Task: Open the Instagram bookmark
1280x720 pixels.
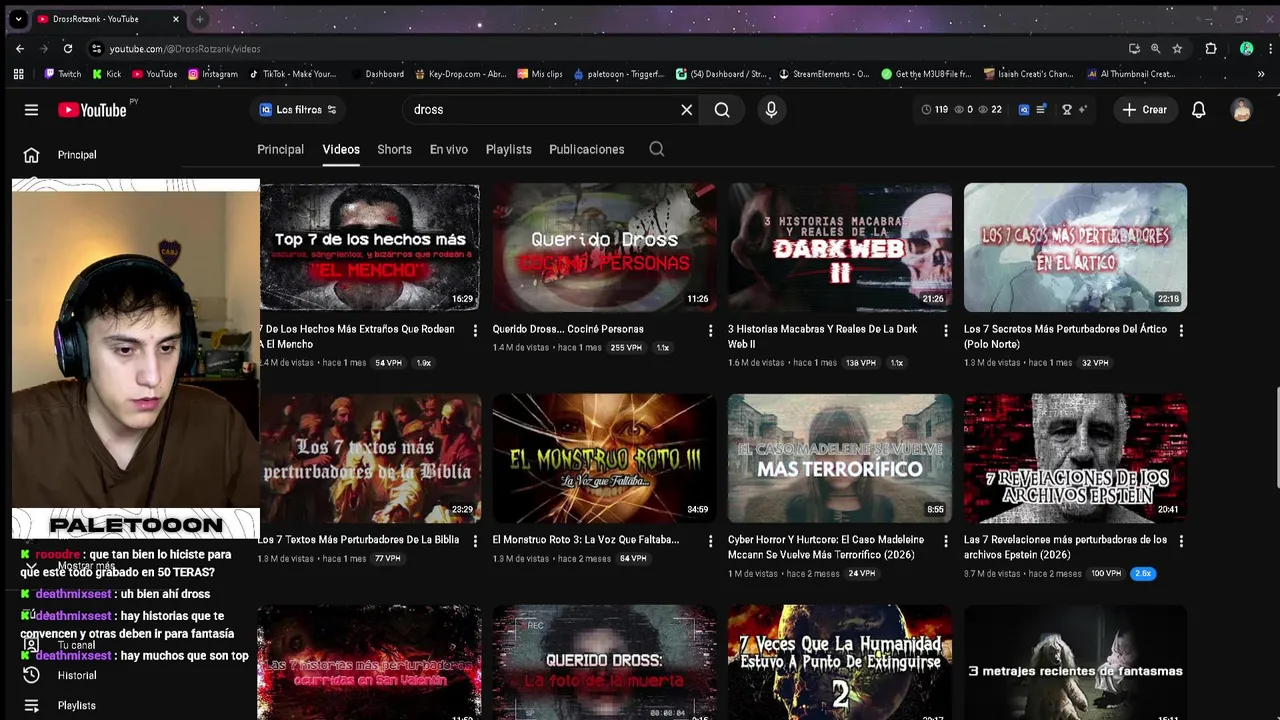Action: [212, 74]
